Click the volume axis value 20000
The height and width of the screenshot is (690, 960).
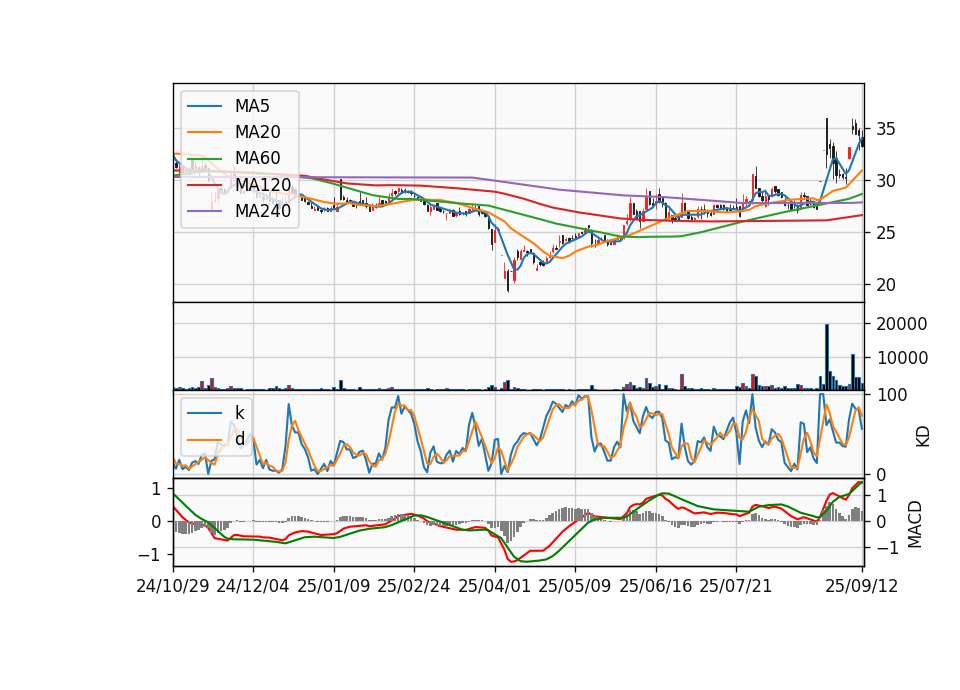(x=902, y=324)
